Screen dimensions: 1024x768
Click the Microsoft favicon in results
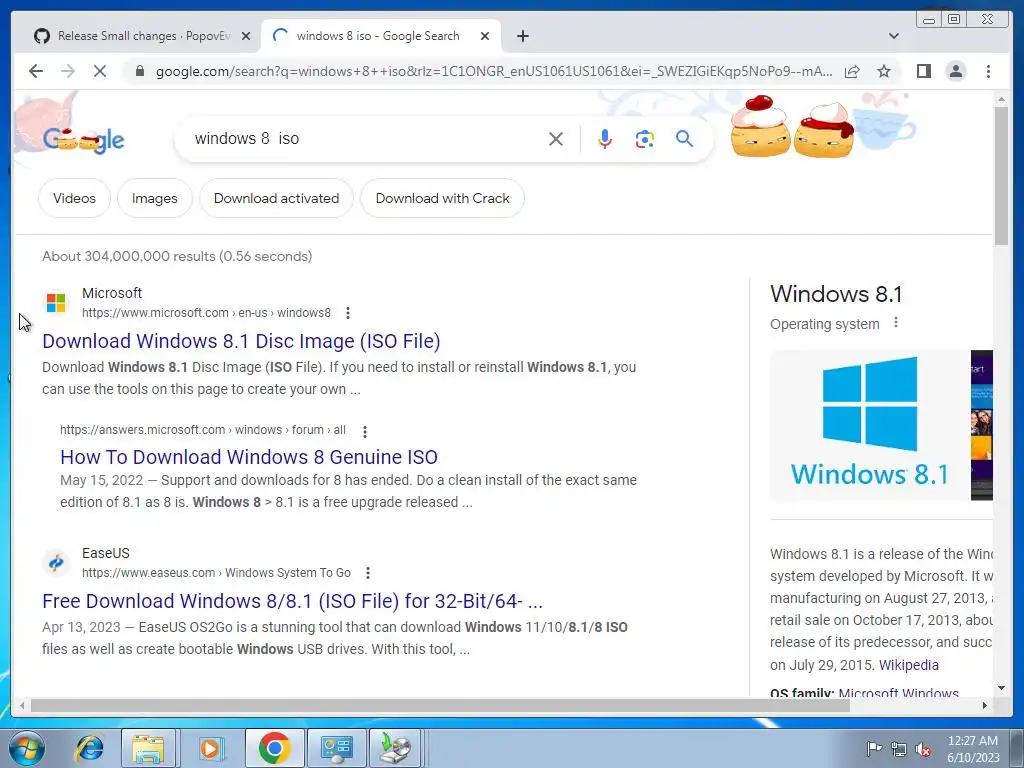click(56, 303)
